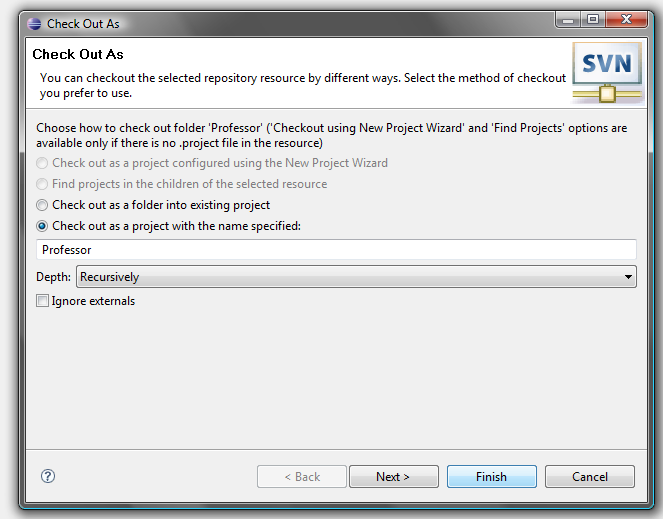Click the help question mark icon

[x=48, y=476]
